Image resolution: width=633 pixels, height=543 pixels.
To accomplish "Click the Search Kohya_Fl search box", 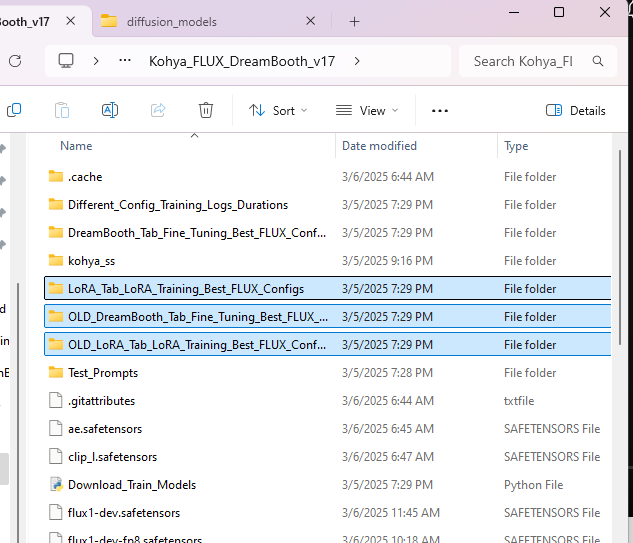I will pos(538,61).
